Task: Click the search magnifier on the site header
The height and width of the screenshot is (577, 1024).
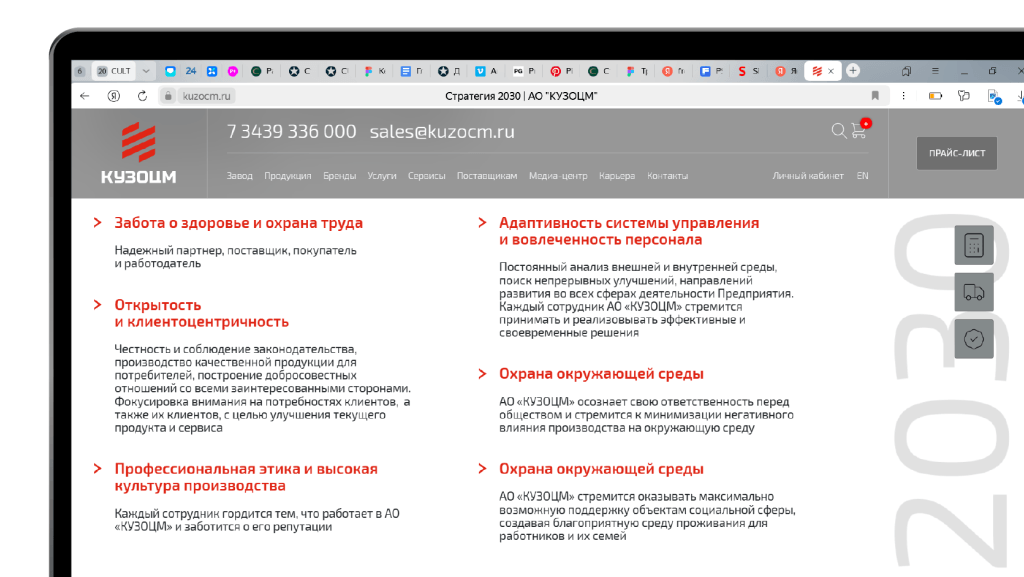Action: pyautogui.click(x=839, y=131)
